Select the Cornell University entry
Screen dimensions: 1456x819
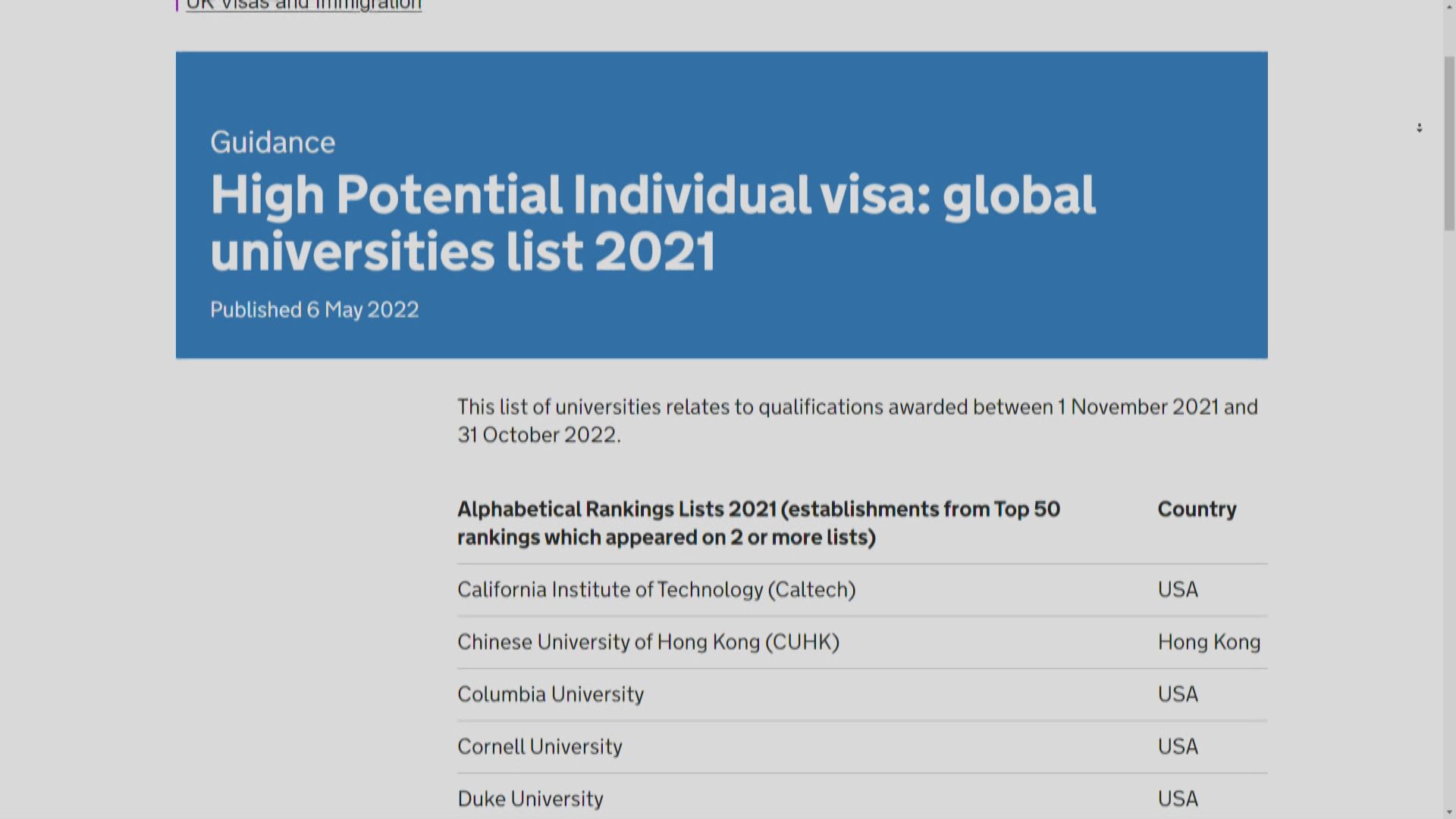(539, 746)
